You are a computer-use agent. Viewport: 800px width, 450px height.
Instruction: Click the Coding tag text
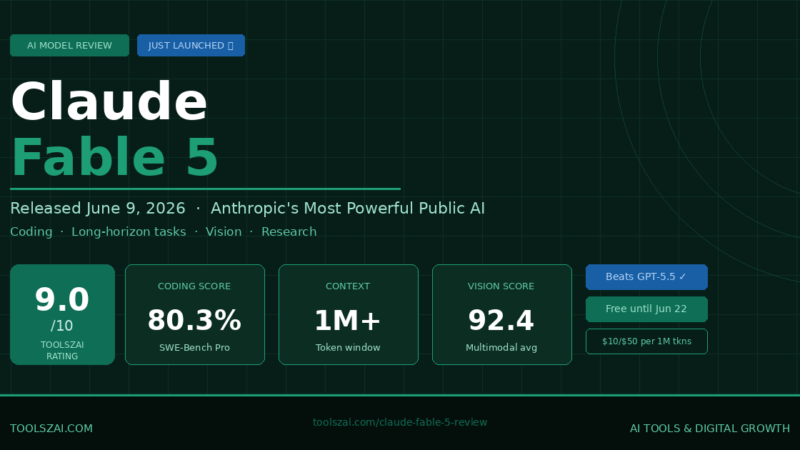(31, 232)
